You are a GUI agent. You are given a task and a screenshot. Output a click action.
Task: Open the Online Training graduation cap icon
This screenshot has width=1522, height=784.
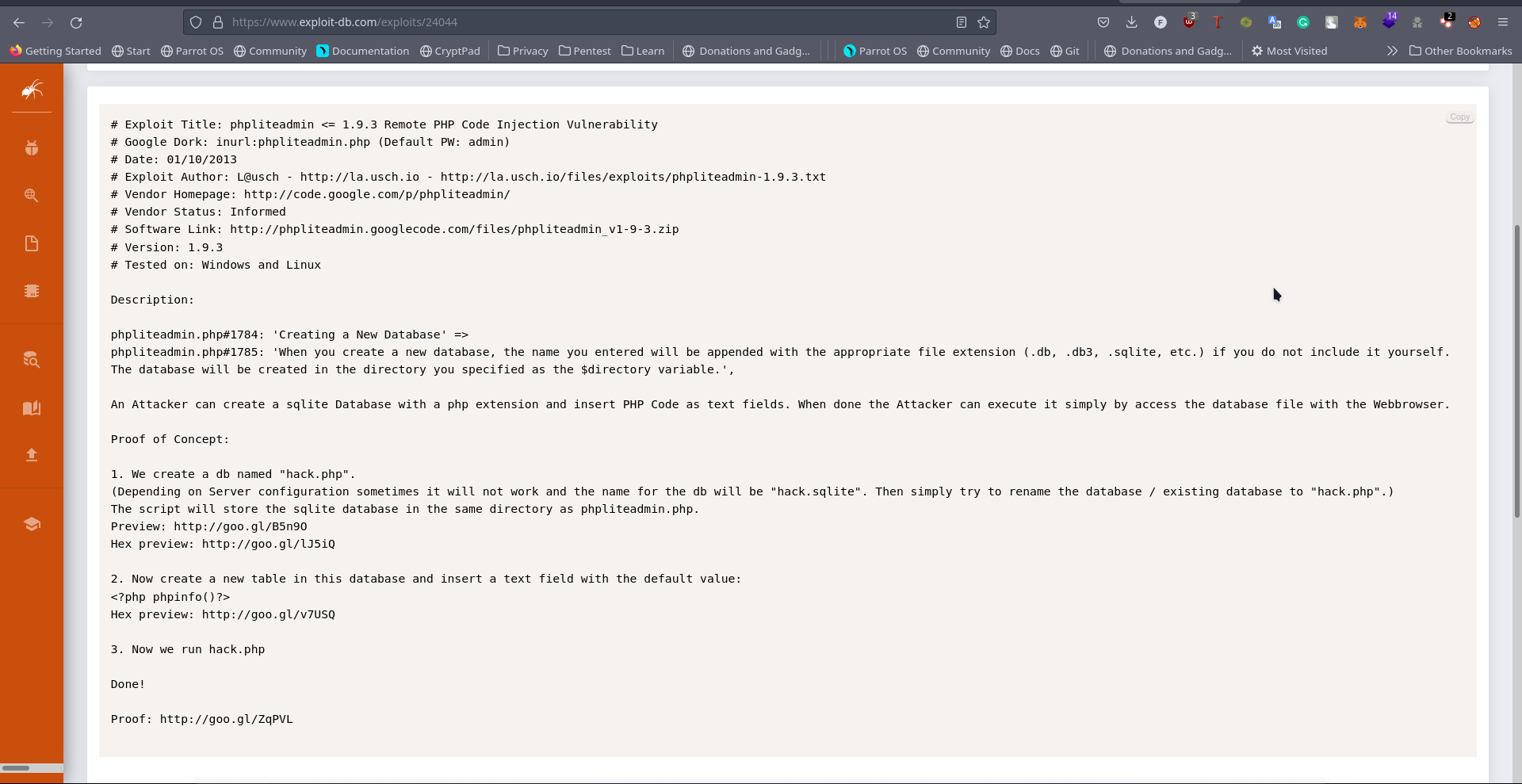[x=32, y=524]
